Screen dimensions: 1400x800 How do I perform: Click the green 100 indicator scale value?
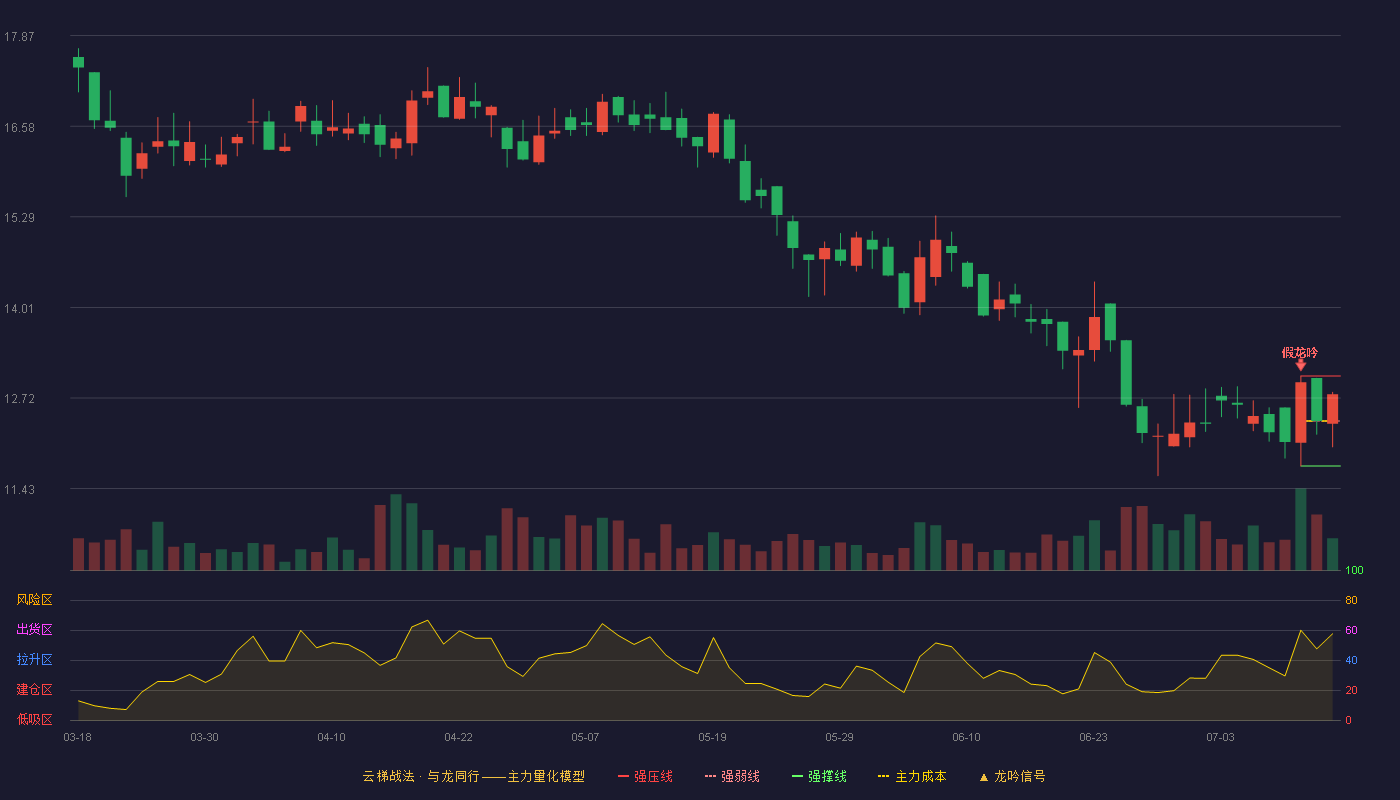tap(1354, 571)
